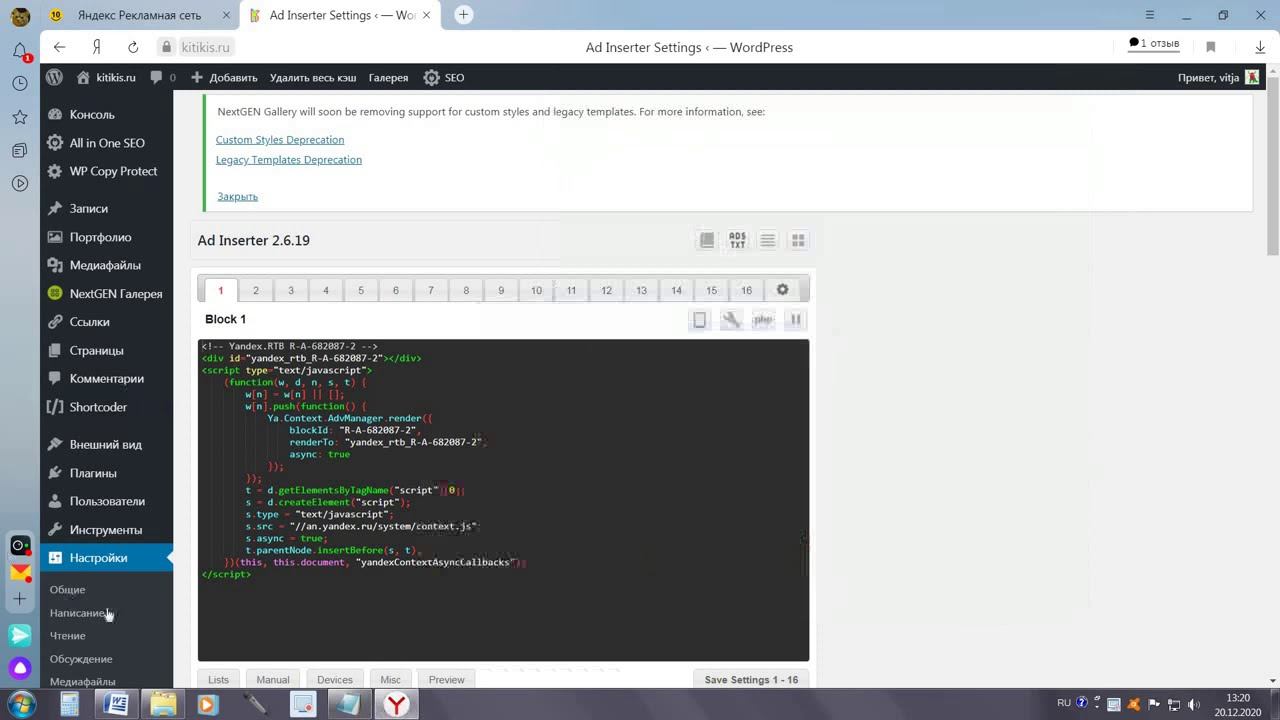Select block tab 5

[361, 290]
